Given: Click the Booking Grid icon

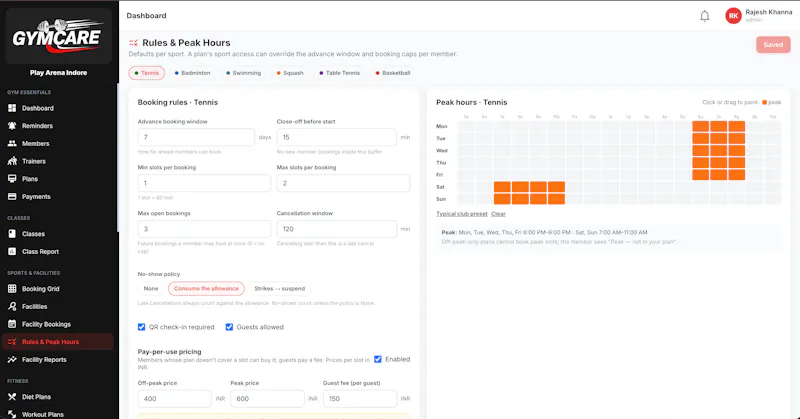Looking at the screenshot, I should pos(12,289).
